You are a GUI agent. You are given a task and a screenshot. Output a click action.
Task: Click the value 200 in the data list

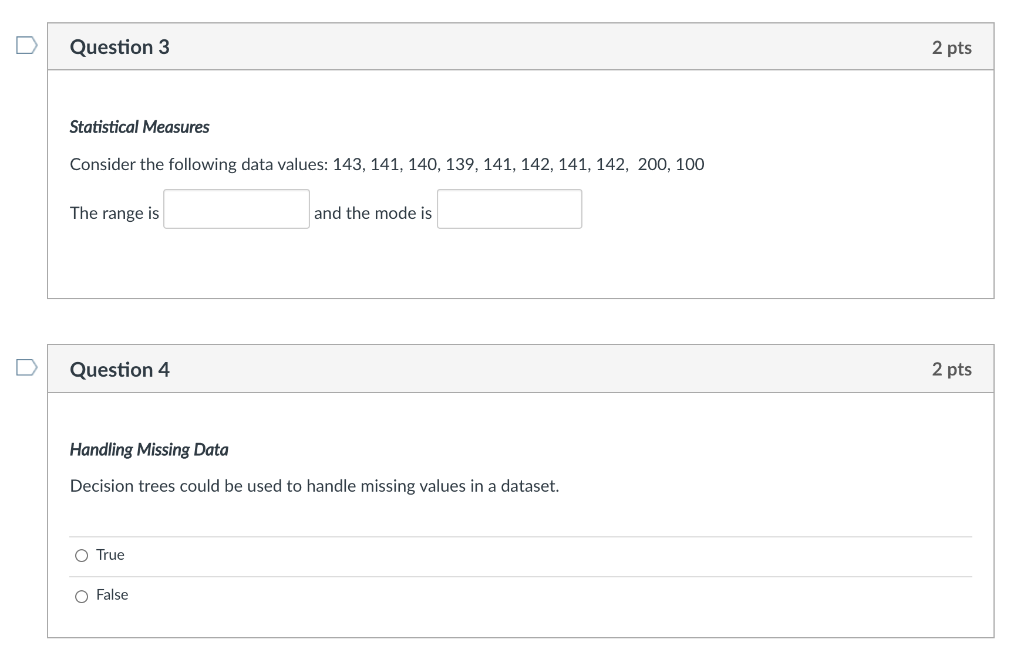pos(652,164)
